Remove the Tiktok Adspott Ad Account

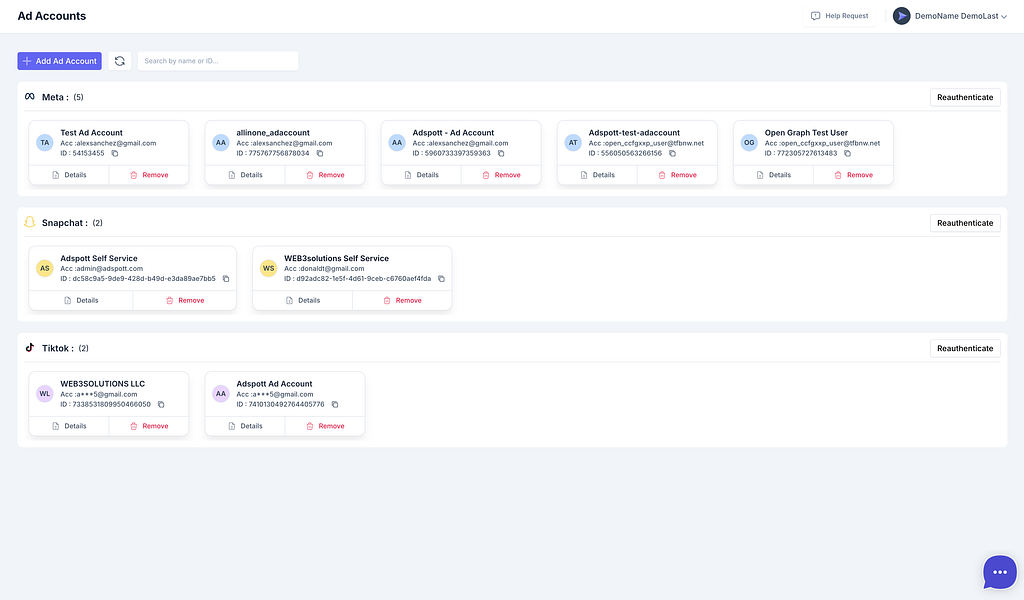coord(325,426)
